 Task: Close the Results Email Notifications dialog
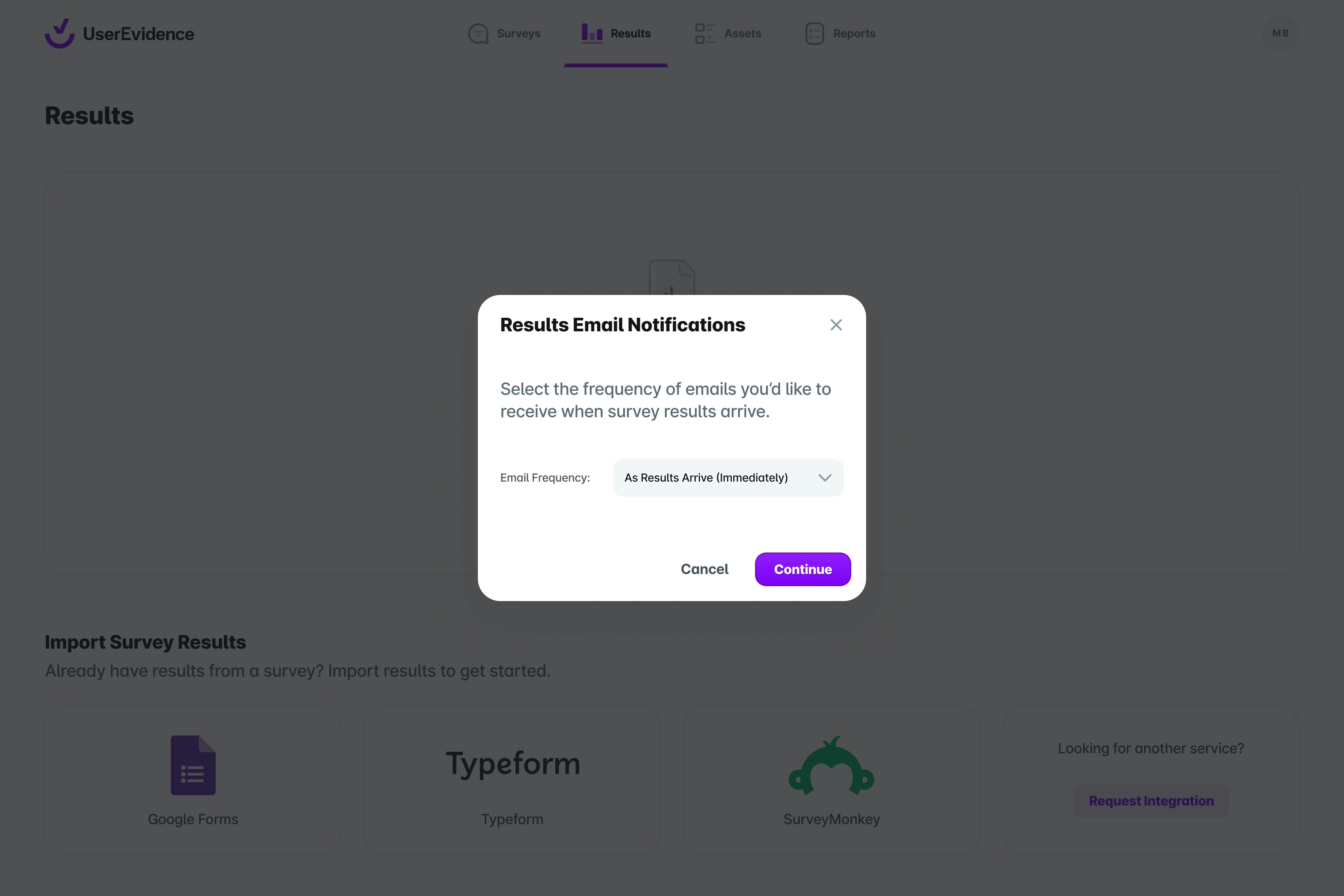[x=836, y=325]
